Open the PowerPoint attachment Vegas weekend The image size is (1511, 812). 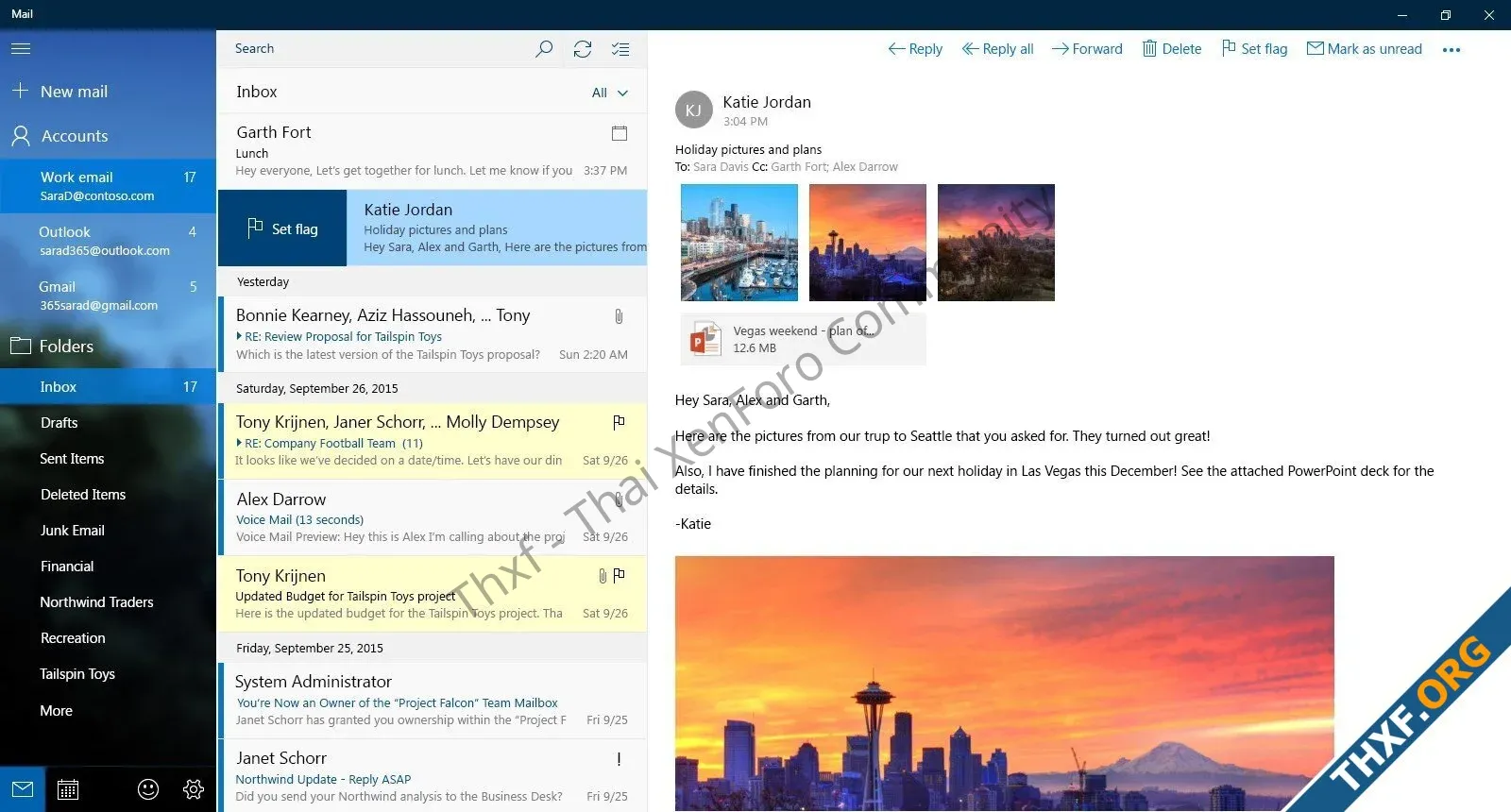(x=803, y=339)
